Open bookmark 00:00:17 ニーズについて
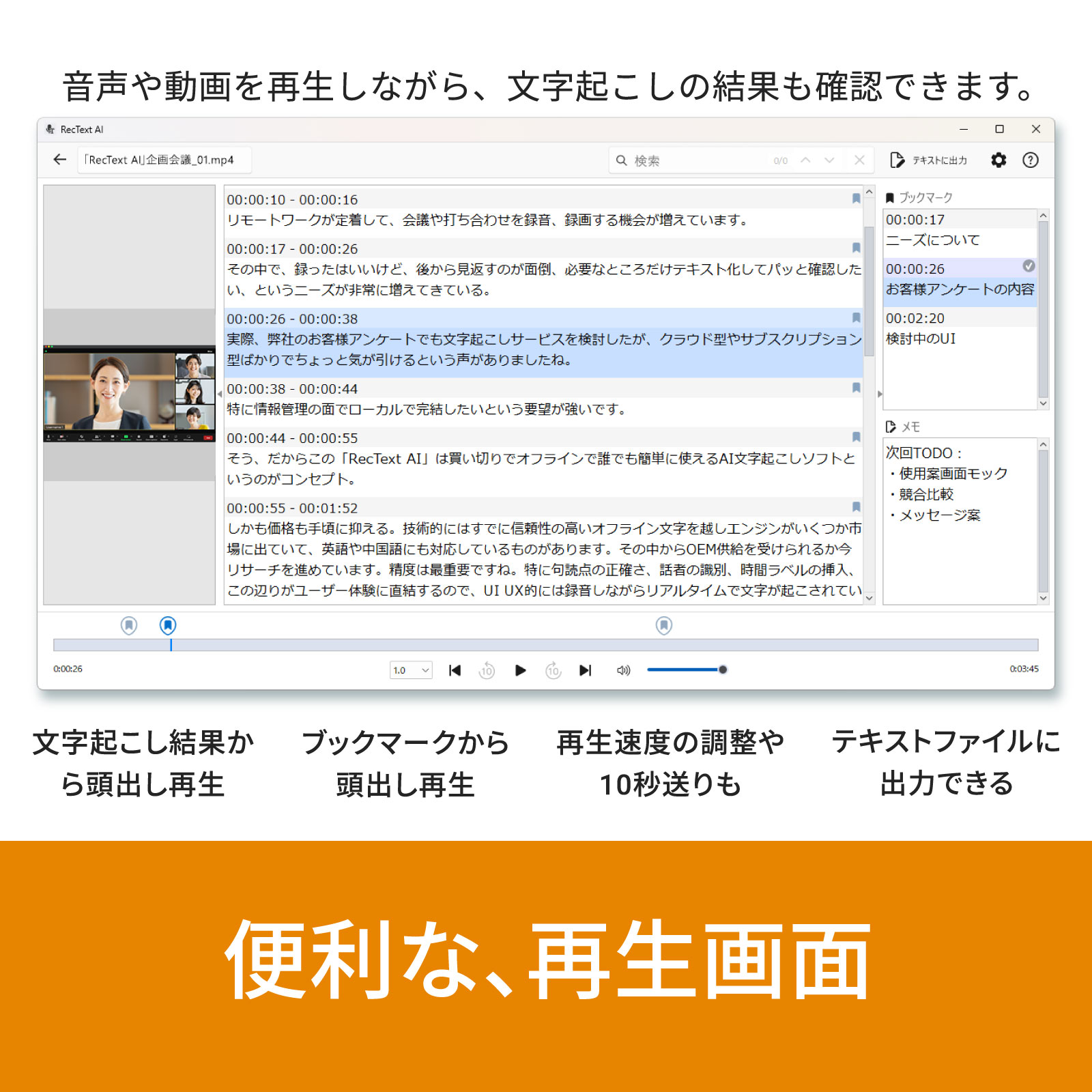The width and height of the screenshot is (1092, 1092). [960, 230]
